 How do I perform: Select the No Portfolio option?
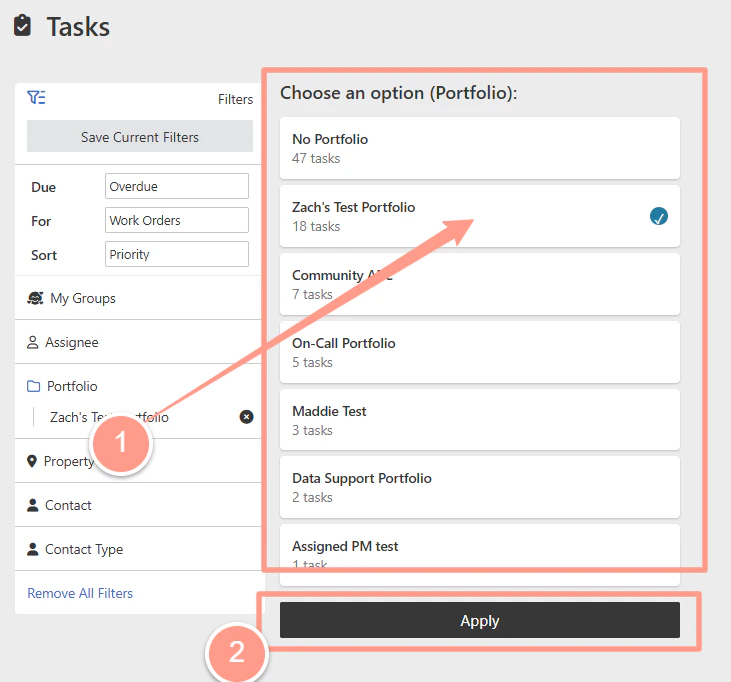(x=480, y=148)
